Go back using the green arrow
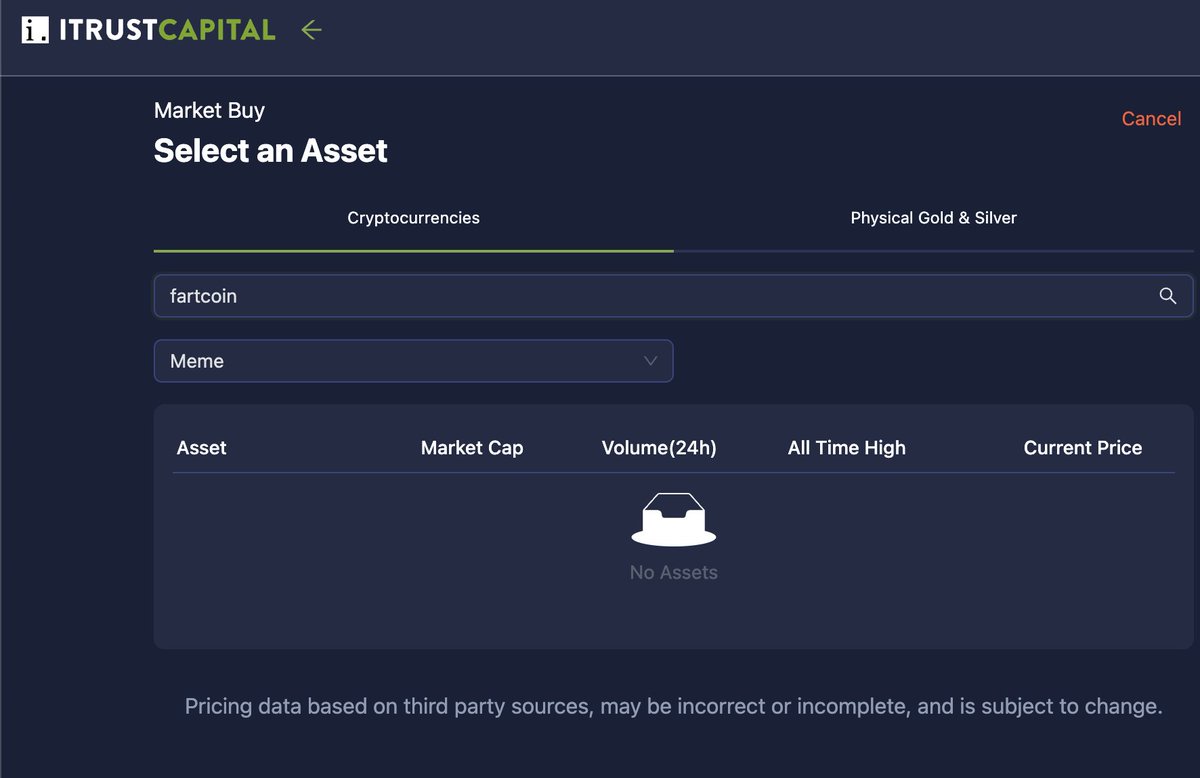The height and width of the screenshot is (778, 1200). tap(311, 30)
